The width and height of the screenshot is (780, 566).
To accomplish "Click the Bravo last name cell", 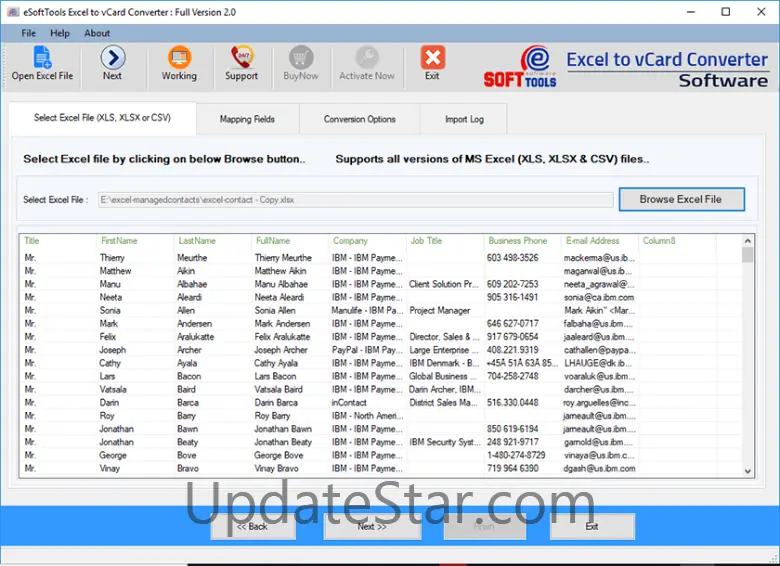I will pos(188,469).
